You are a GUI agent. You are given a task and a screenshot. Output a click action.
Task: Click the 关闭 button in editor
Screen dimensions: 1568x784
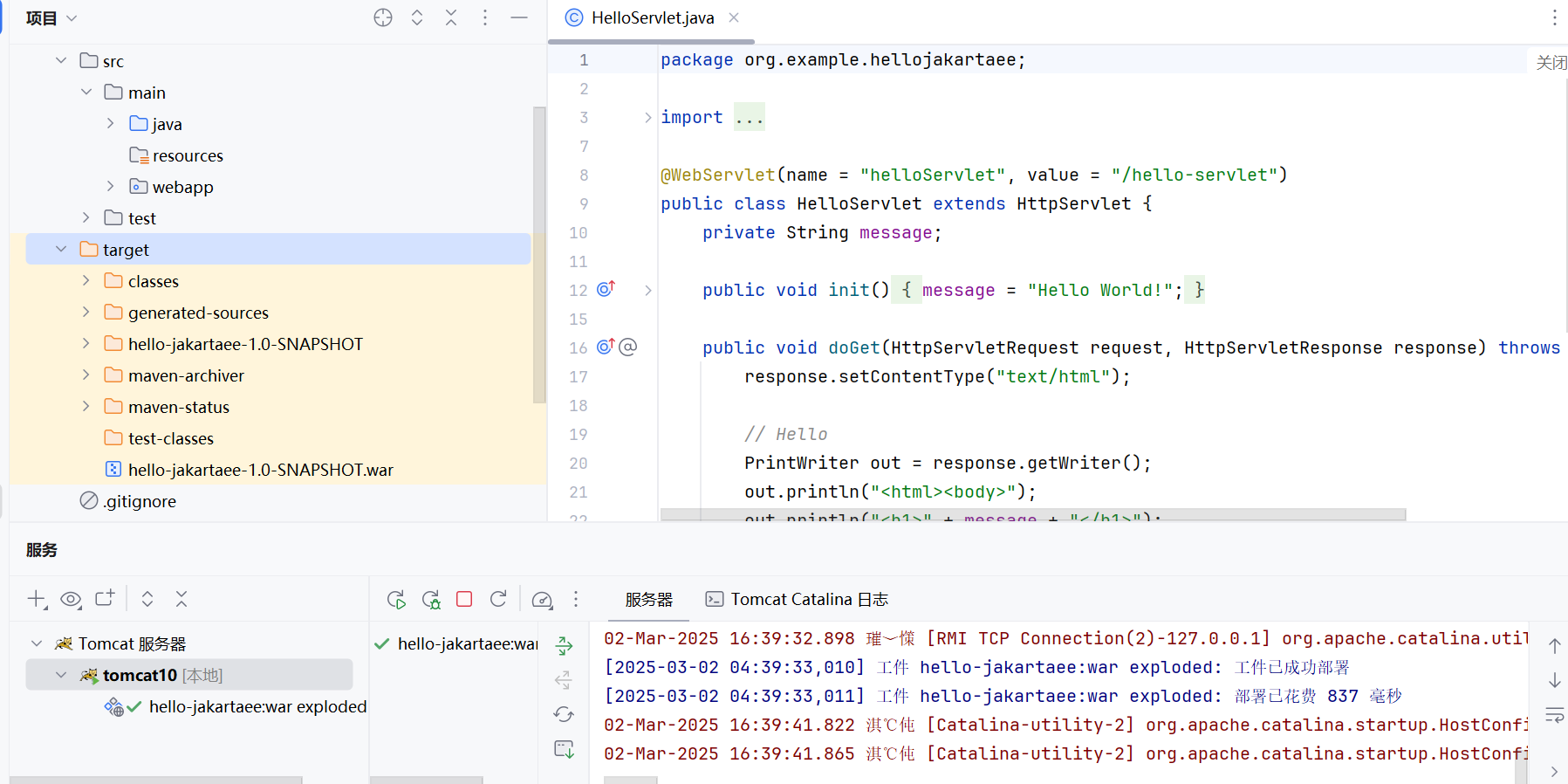point(1551,63)
